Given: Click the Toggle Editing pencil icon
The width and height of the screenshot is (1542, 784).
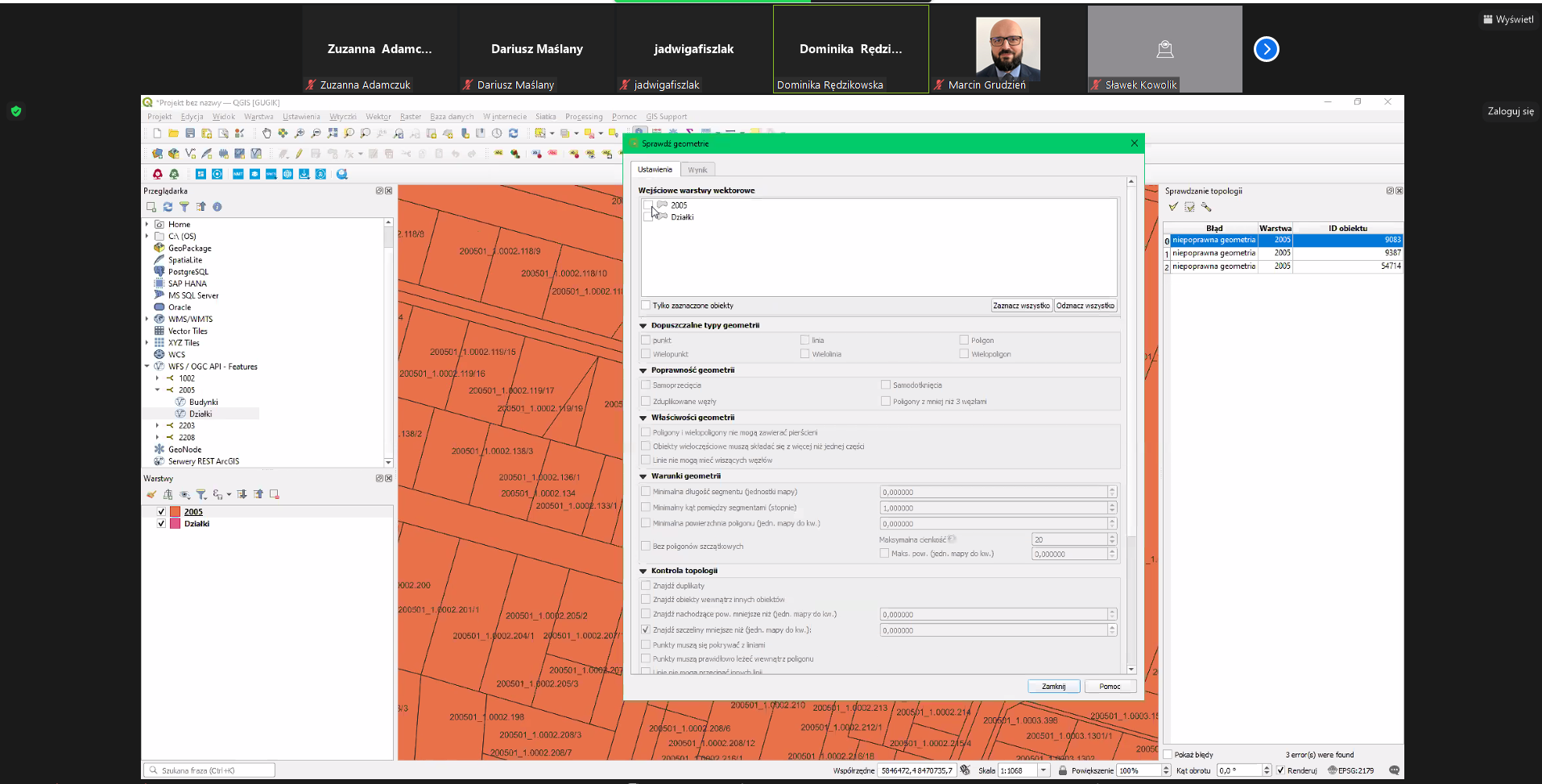Looking at the screenshot, I should 299,154.
